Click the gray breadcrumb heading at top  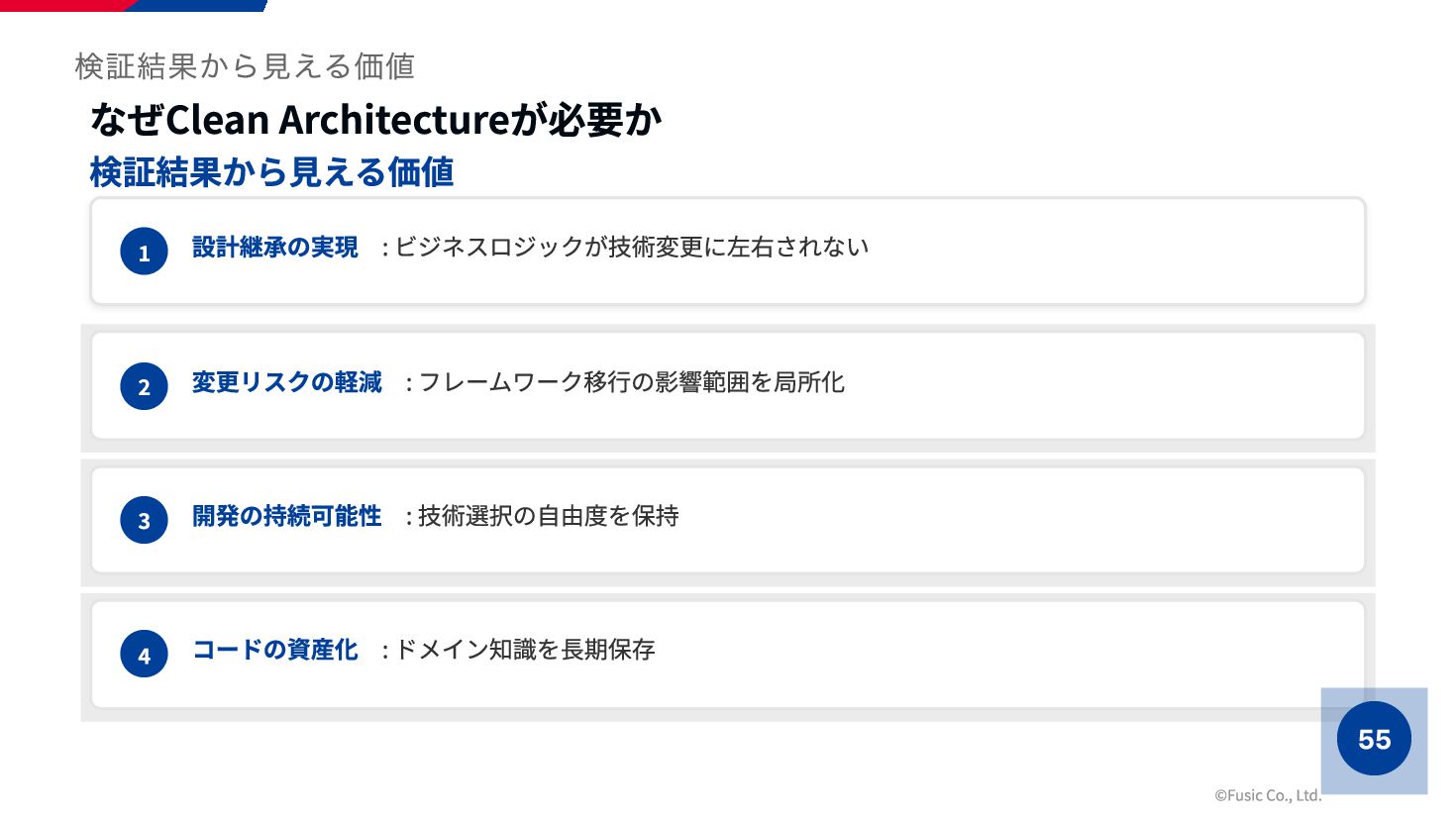click(245, 65)
